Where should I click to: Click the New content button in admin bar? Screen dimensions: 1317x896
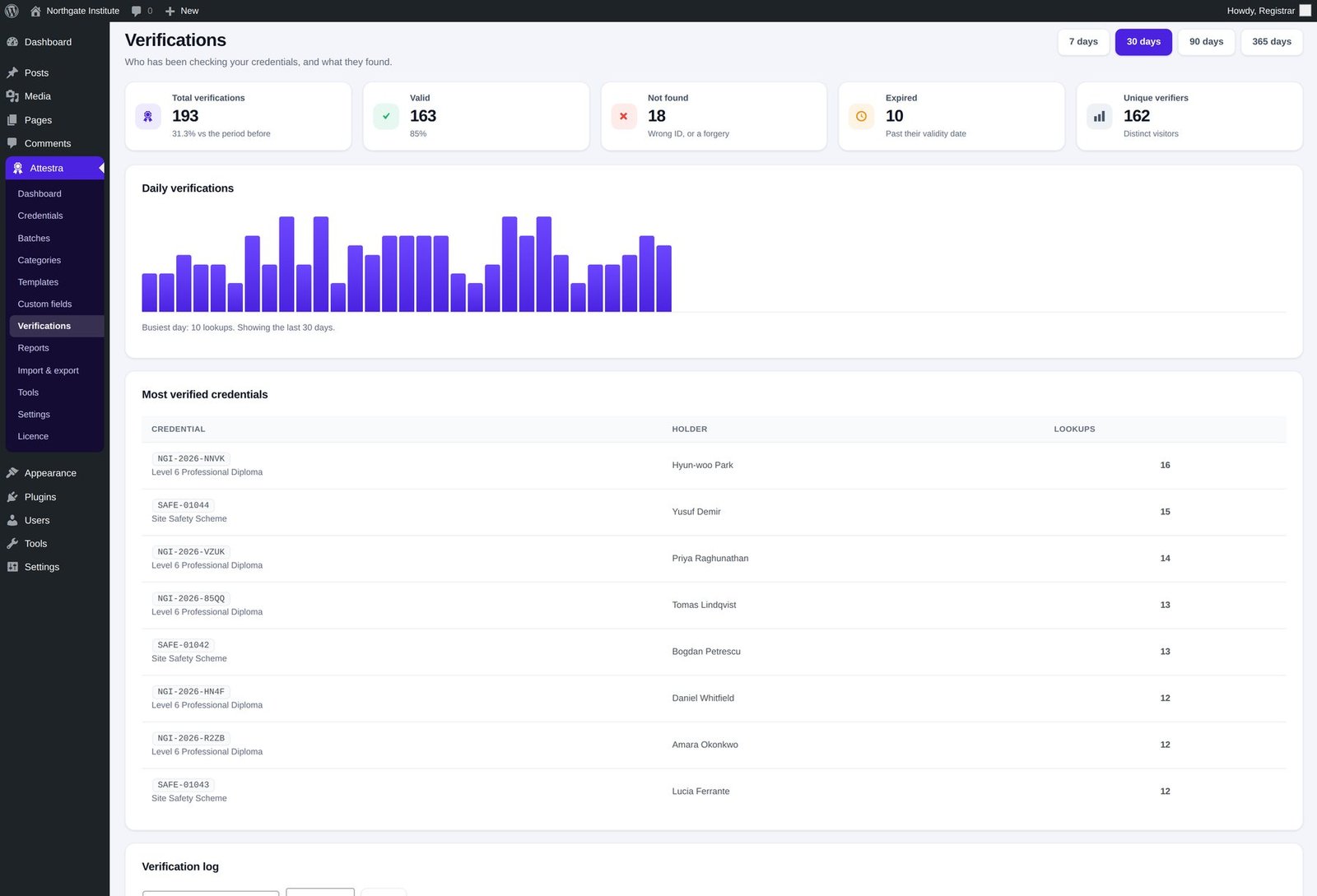coord(182,11)
